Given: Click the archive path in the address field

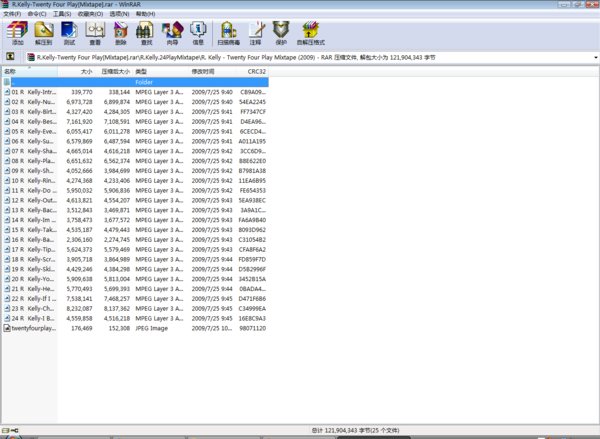Looking at the screenshot, I should point(236,57).
